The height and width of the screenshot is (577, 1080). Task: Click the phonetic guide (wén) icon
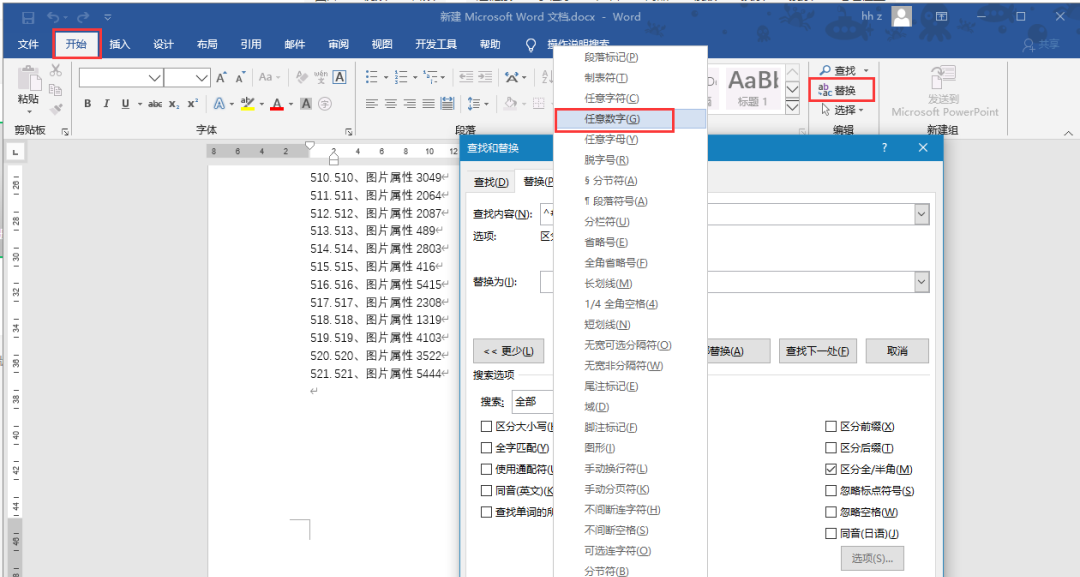321,78
